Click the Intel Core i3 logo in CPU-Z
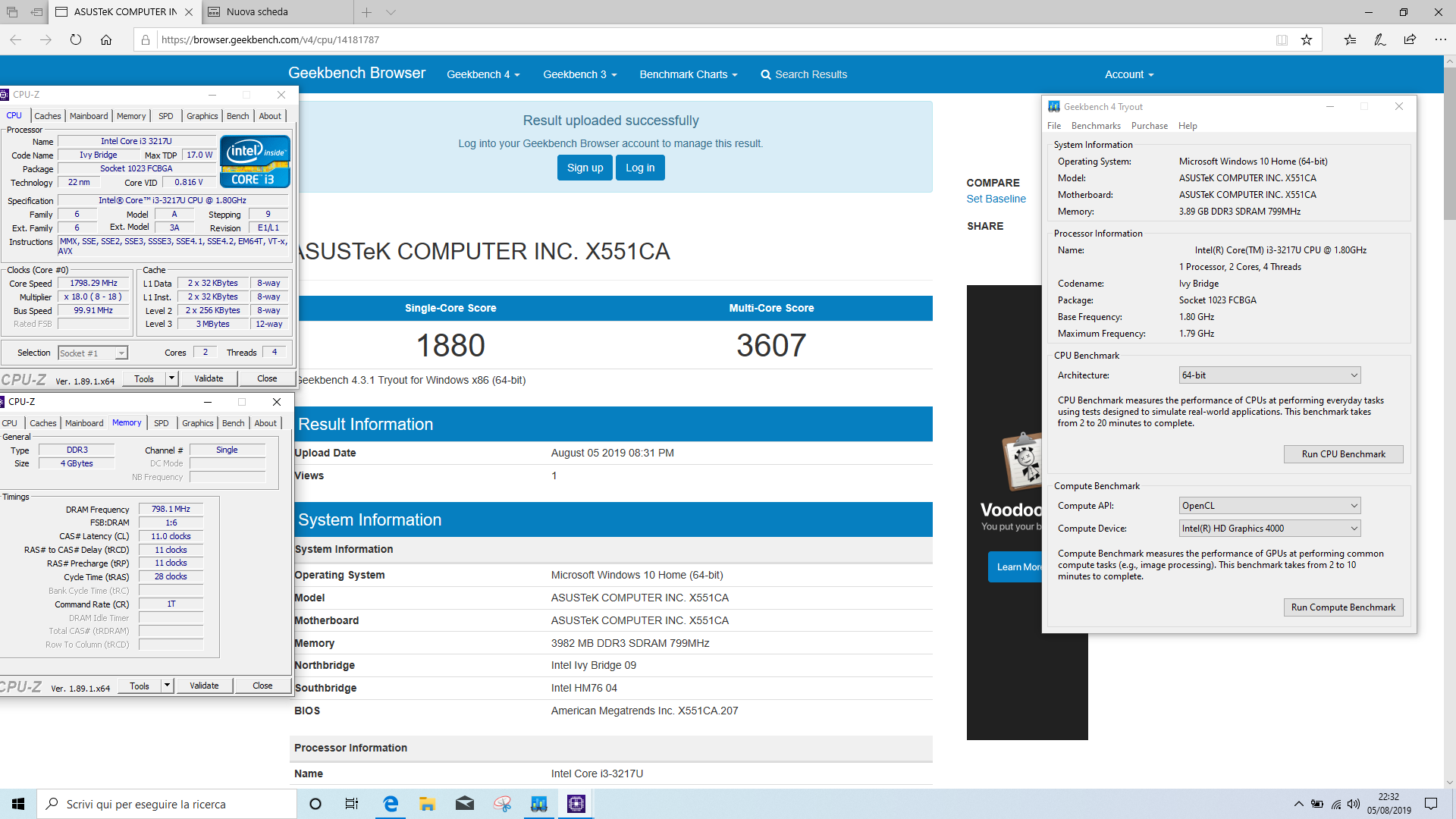 click(x=255, y=162)
